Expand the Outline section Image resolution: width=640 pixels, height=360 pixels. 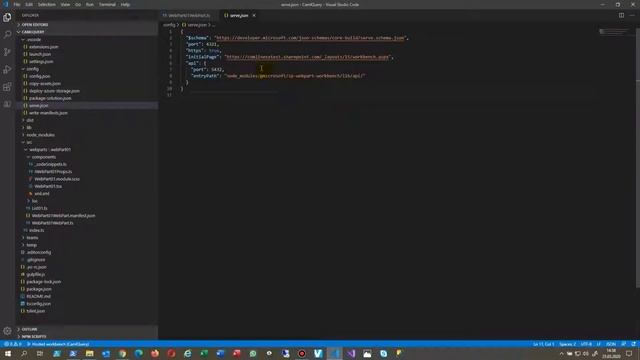tap(87, 329)
